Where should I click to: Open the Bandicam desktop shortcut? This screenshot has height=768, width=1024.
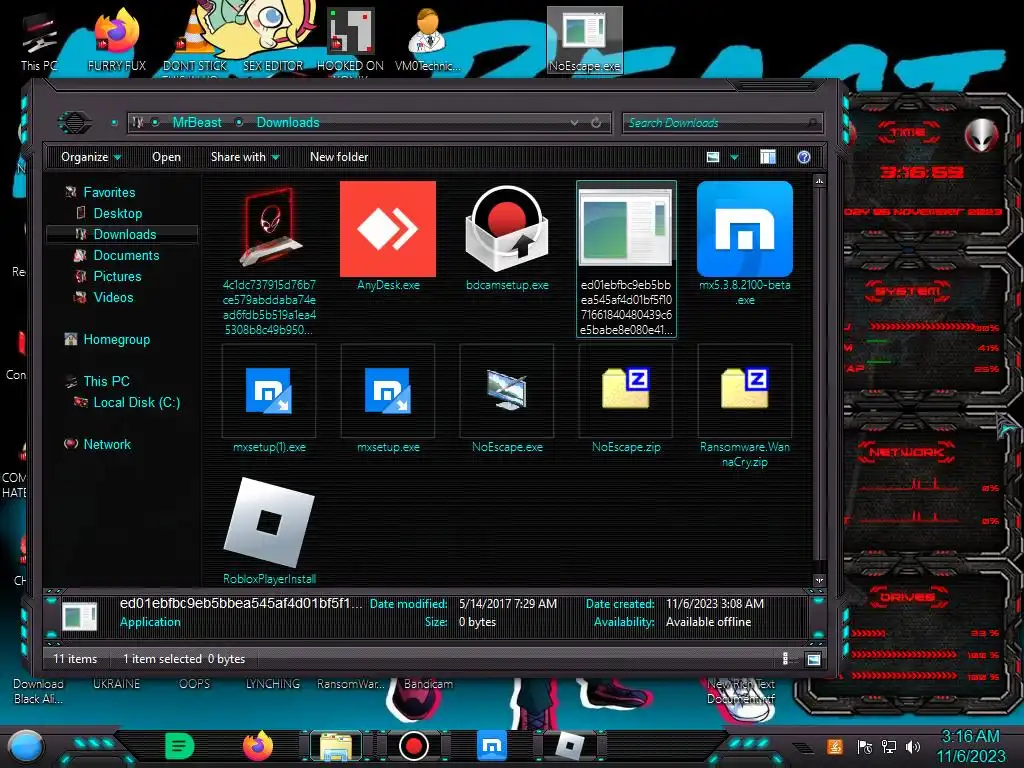[428, 684]
